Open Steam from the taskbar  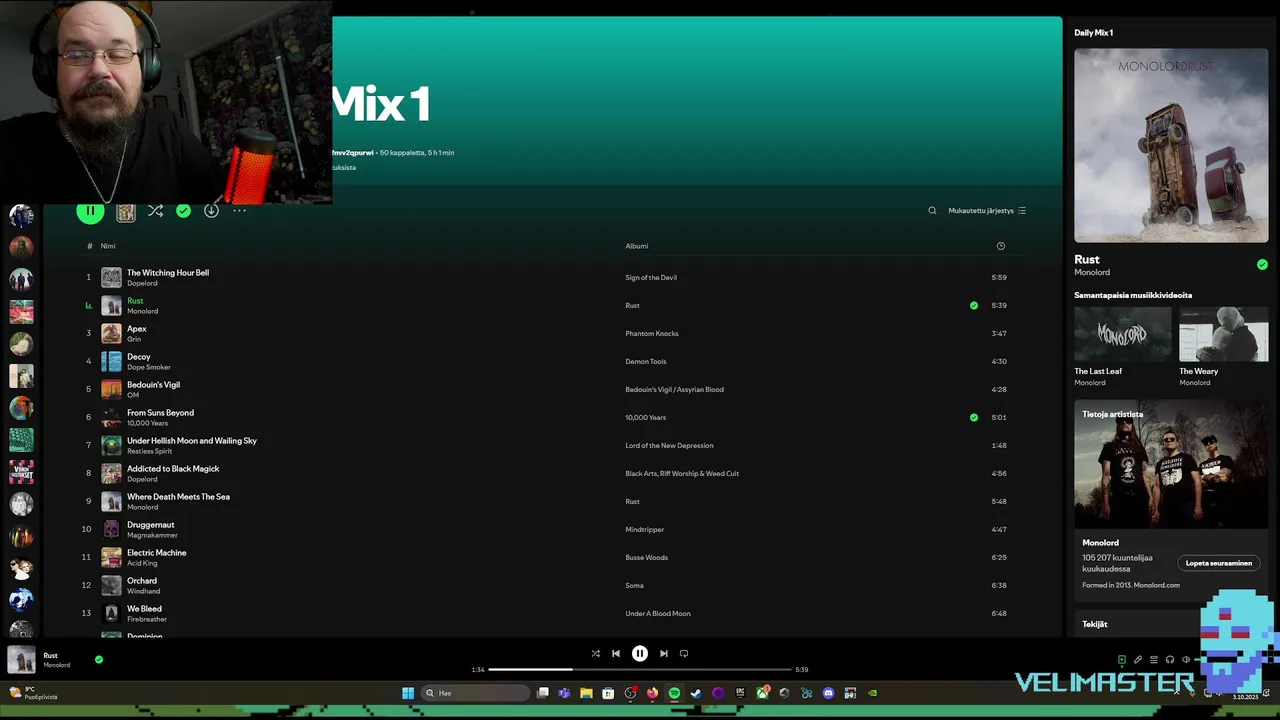(x=696, y=693)
